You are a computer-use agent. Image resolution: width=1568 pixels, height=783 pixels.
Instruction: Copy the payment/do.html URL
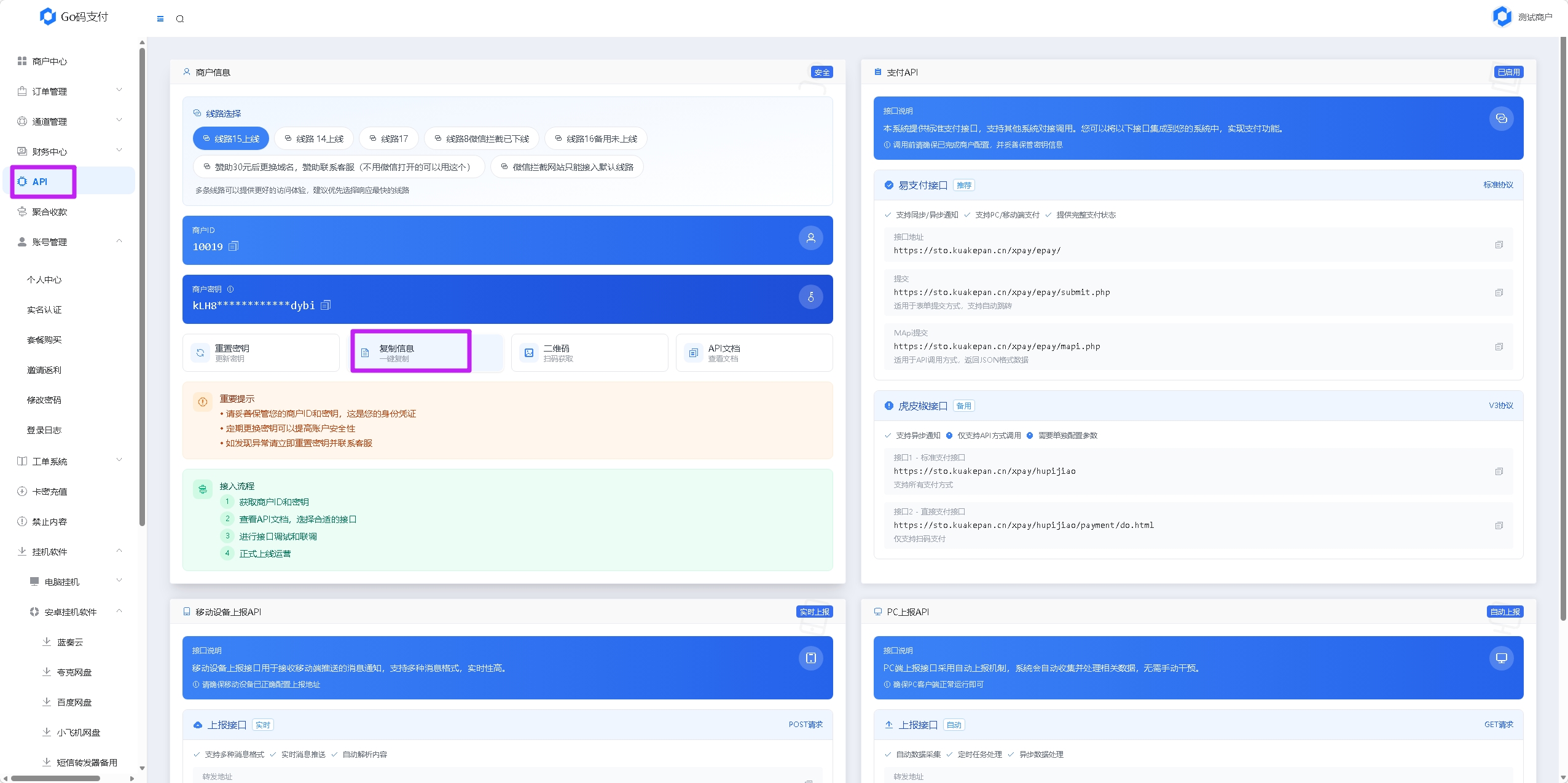pos(1499,525)
